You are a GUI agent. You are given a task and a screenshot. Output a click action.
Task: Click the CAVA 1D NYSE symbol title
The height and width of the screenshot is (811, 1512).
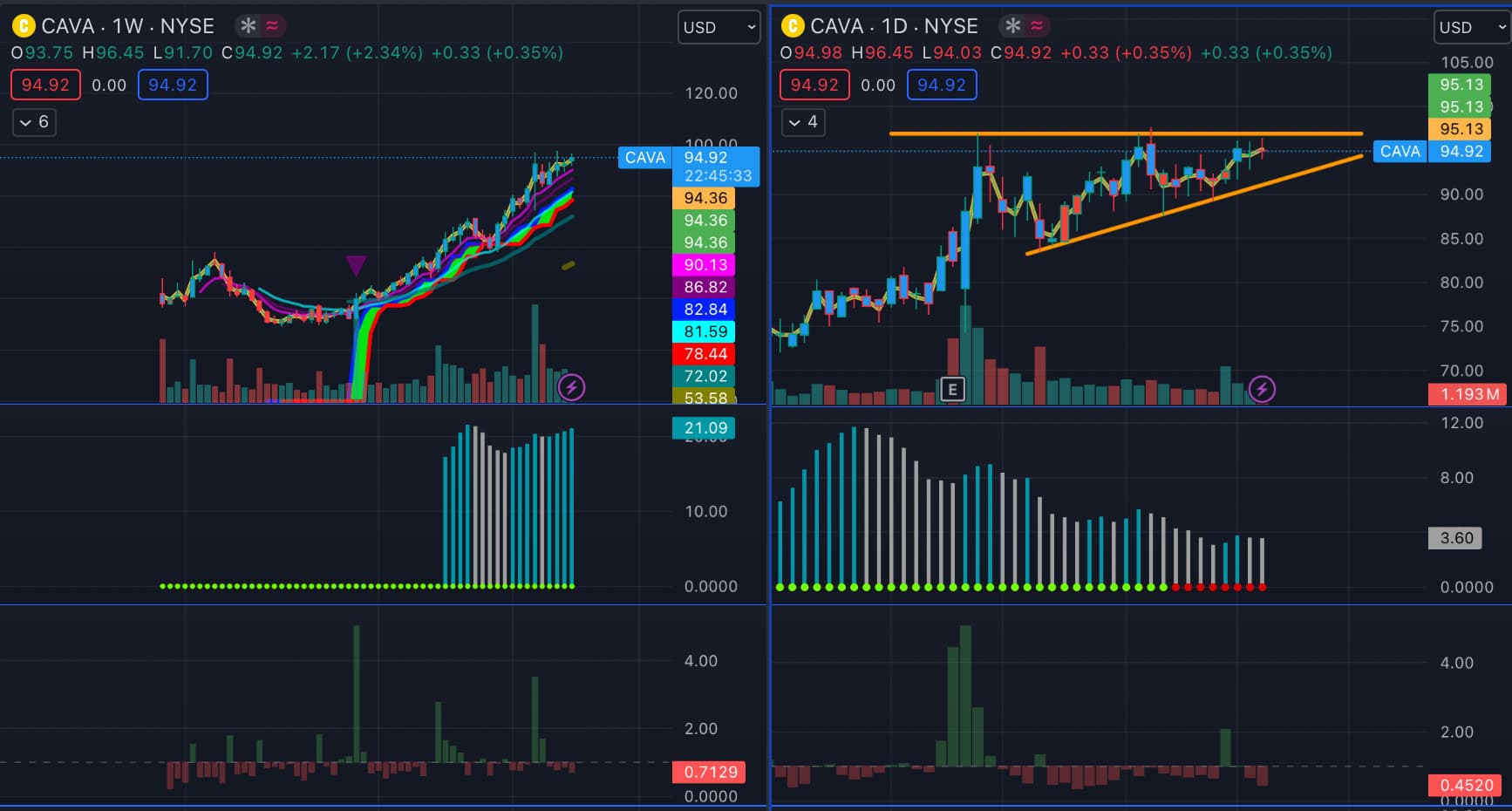pyautogui.click(x=894, y=26)
